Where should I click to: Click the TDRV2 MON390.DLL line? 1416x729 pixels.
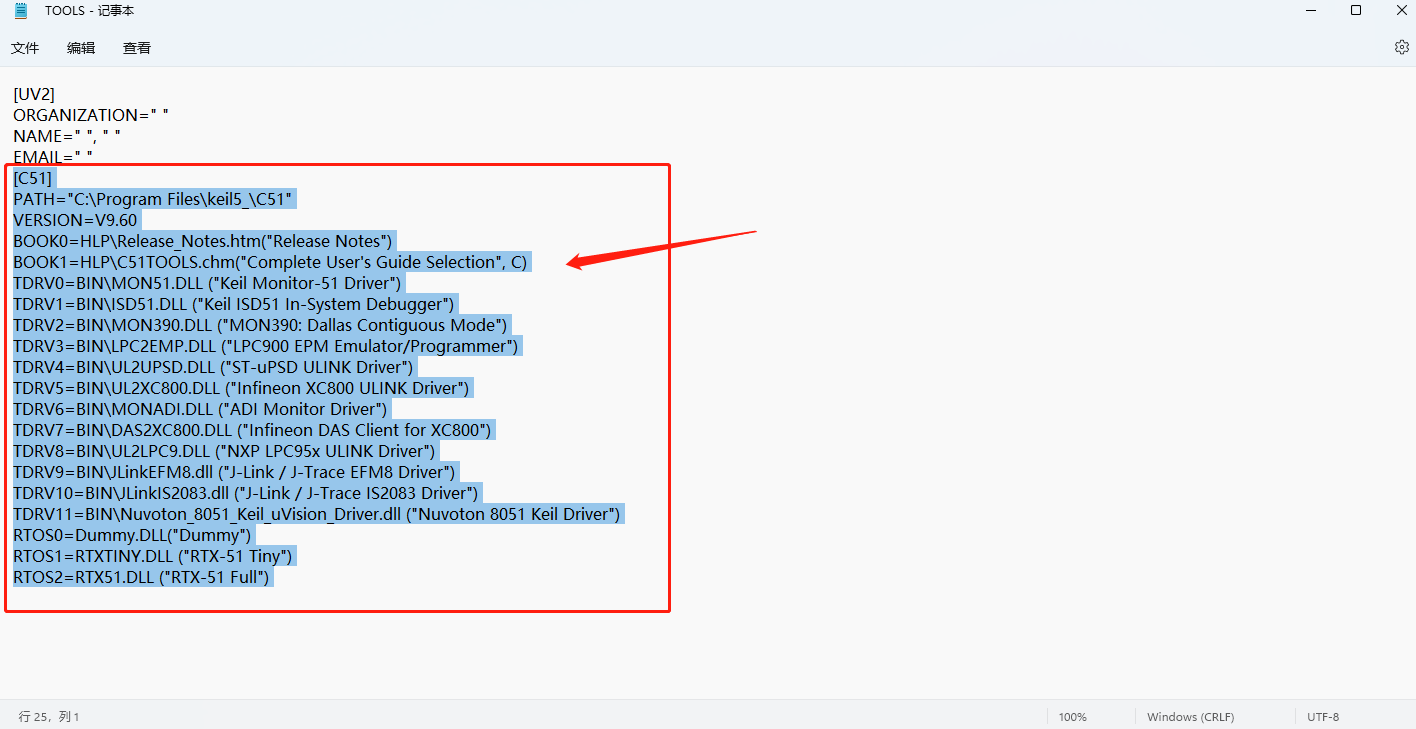(x=262, y=325)
